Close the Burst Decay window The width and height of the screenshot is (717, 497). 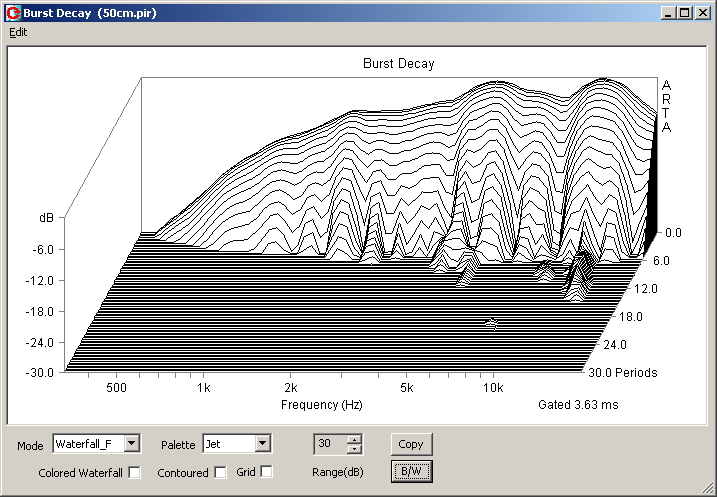(x=702, y=13)
